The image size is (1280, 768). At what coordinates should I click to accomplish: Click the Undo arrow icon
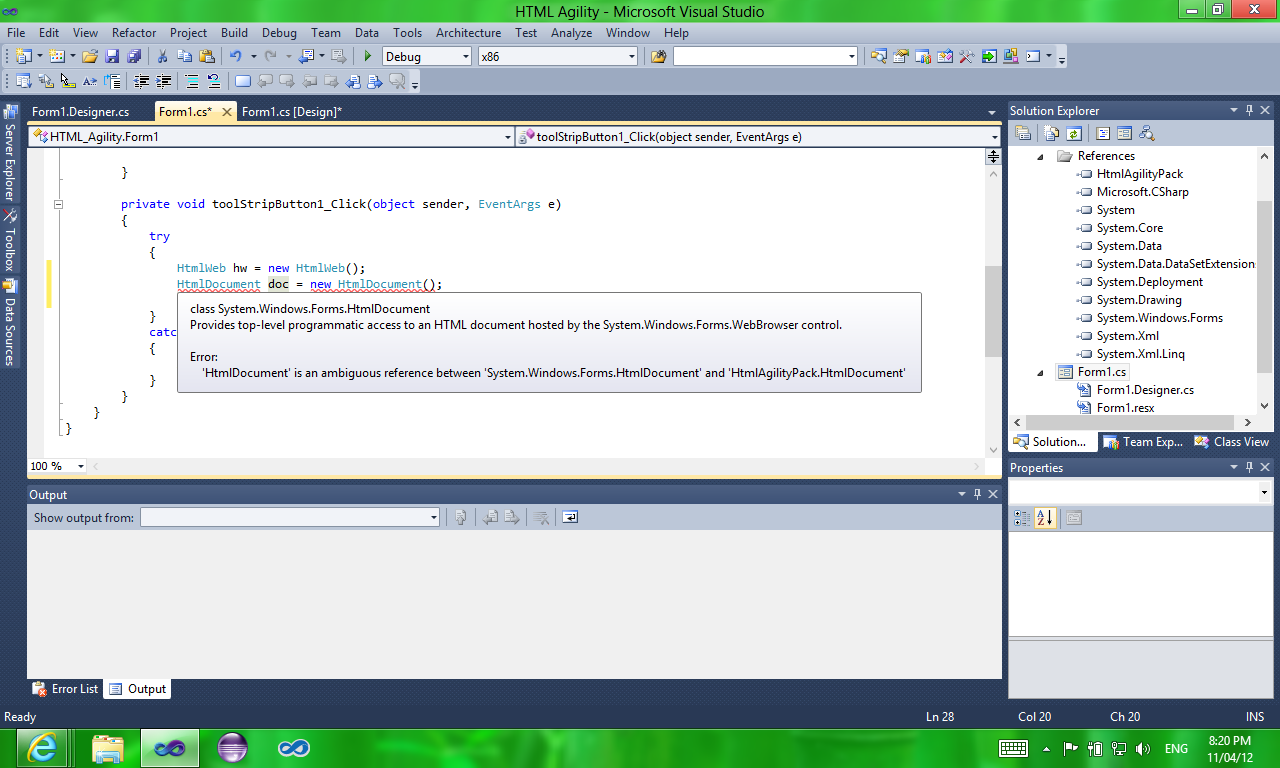click(x=235, y=57)
